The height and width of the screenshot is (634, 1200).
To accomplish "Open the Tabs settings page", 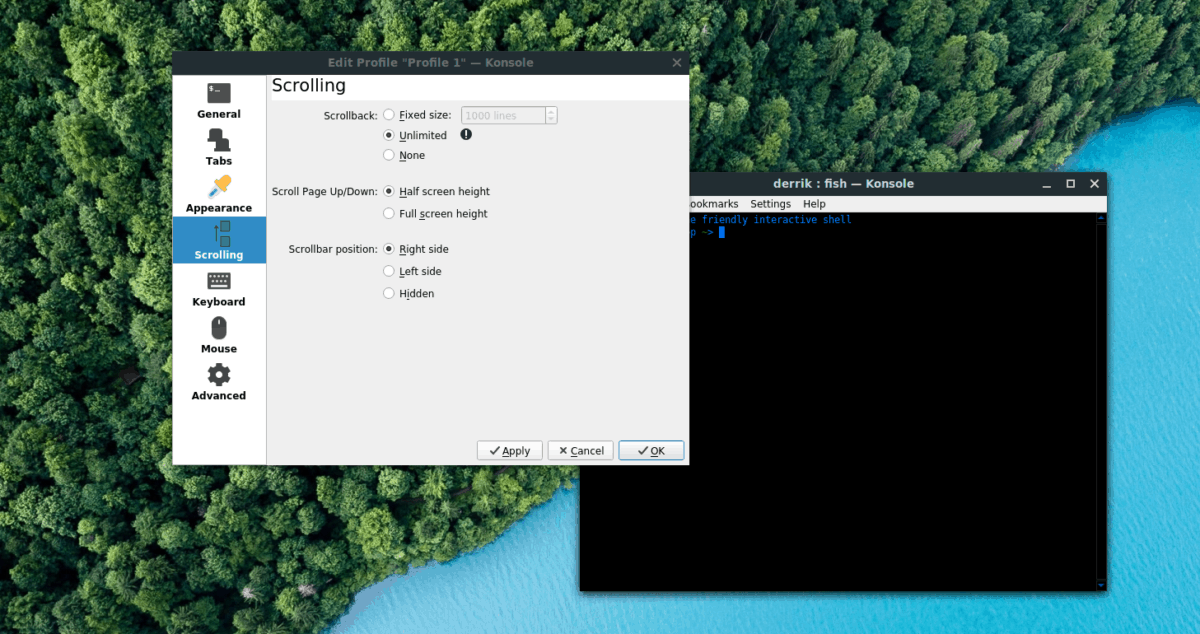I will [x=219, y=147].
